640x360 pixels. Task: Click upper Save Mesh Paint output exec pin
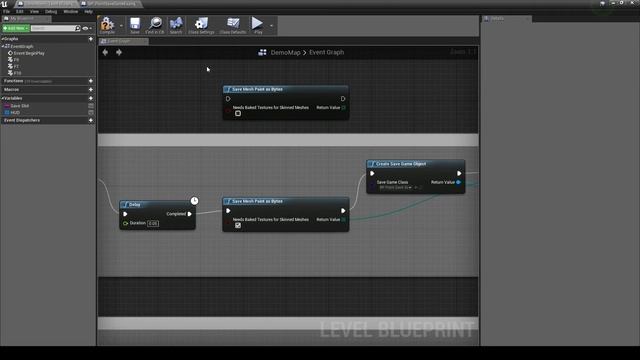tap(343, 99)
